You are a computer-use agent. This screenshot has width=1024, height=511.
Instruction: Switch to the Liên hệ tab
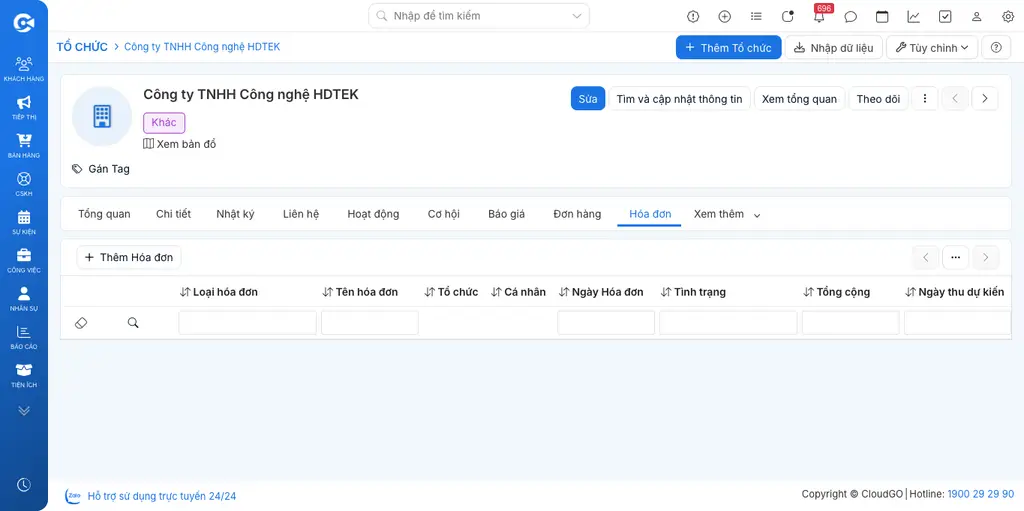[301, 214]
